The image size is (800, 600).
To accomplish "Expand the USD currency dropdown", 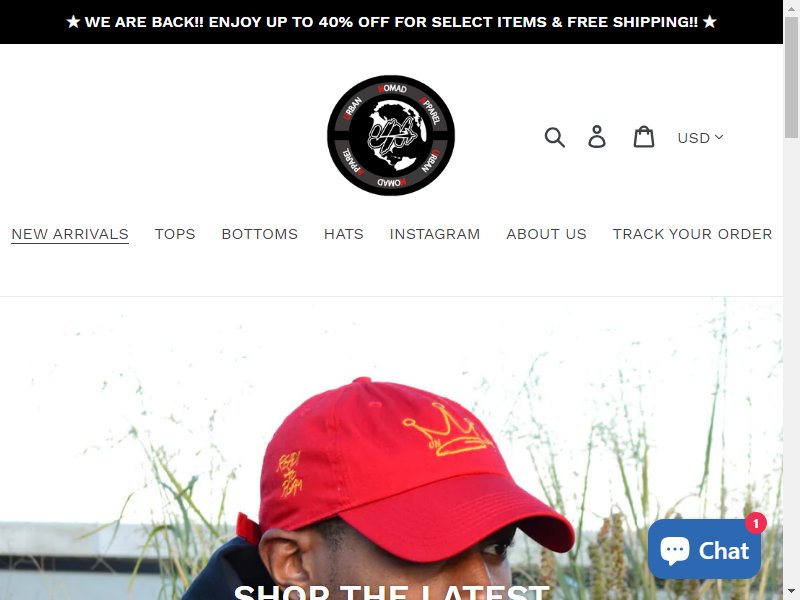I will tap(700, 138).
